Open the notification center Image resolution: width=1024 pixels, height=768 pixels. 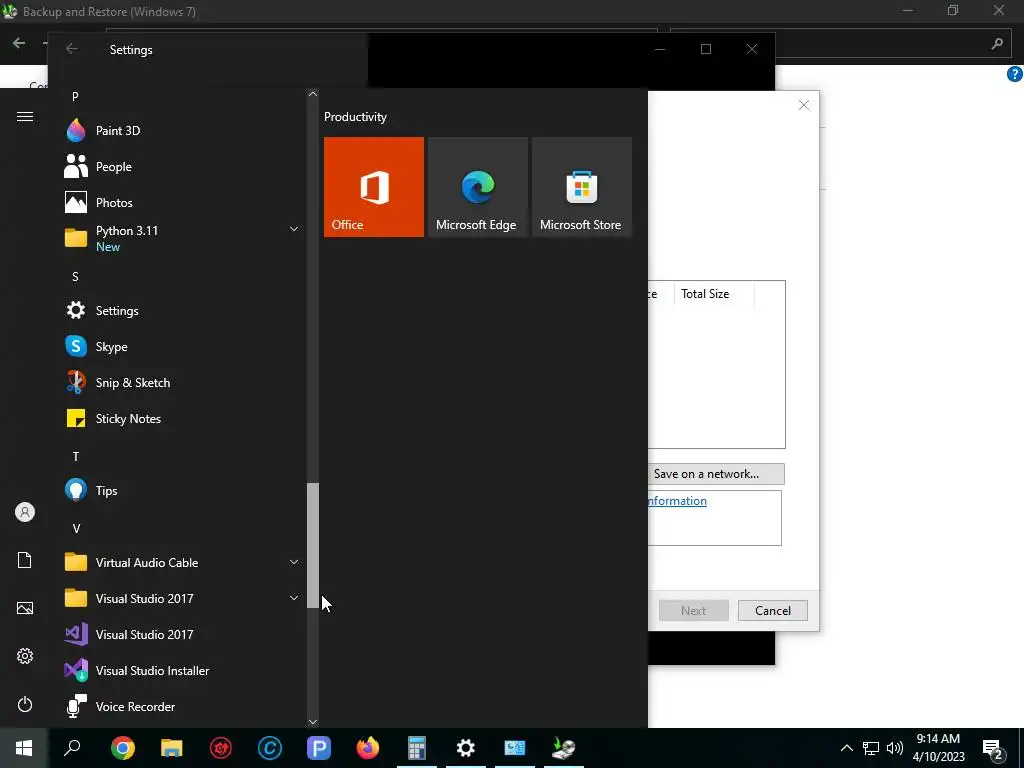(993, 748)
